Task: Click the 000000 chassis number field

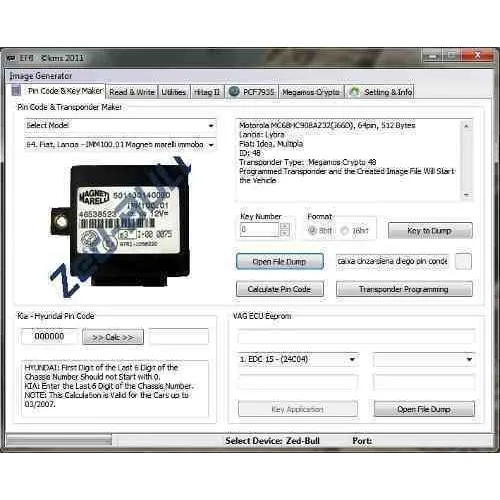Action: coord(49,337)
